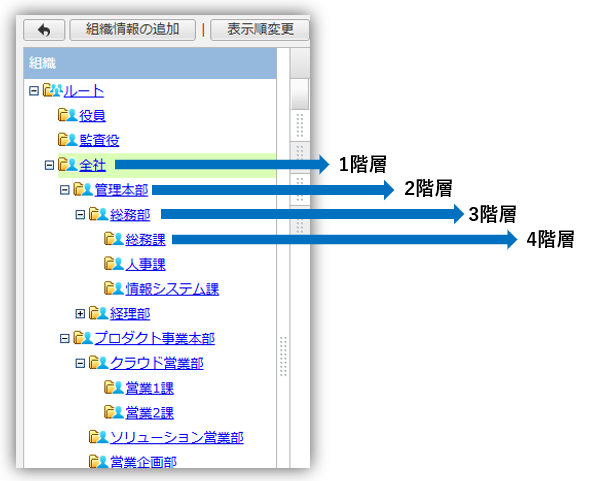Viewport: 590px width, 481px height.
Task: Open the 情報システム課 link
Action: (172, 289)
